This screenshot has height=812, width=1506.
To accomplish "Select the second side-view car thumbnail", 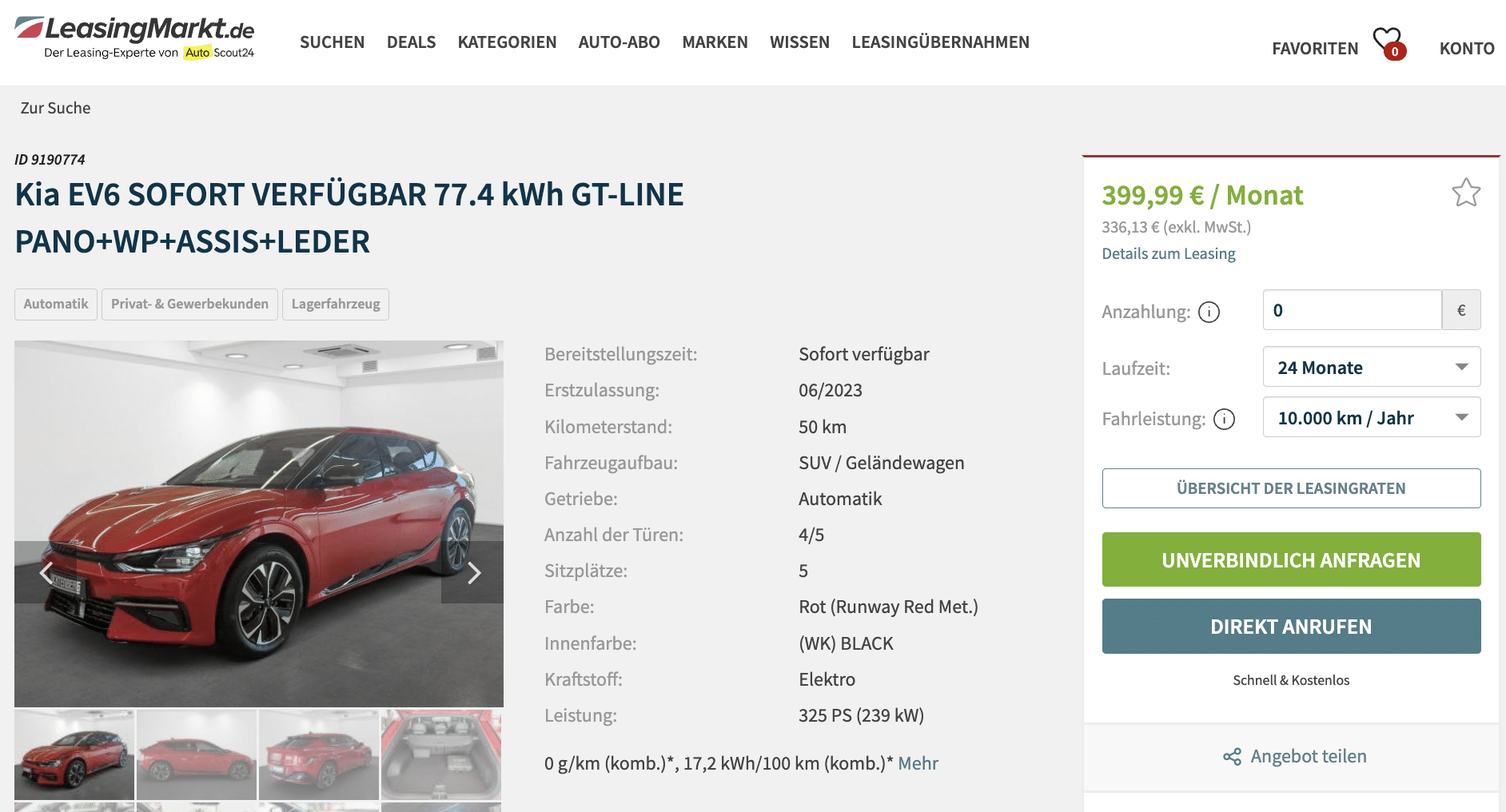I will [197, 754].
